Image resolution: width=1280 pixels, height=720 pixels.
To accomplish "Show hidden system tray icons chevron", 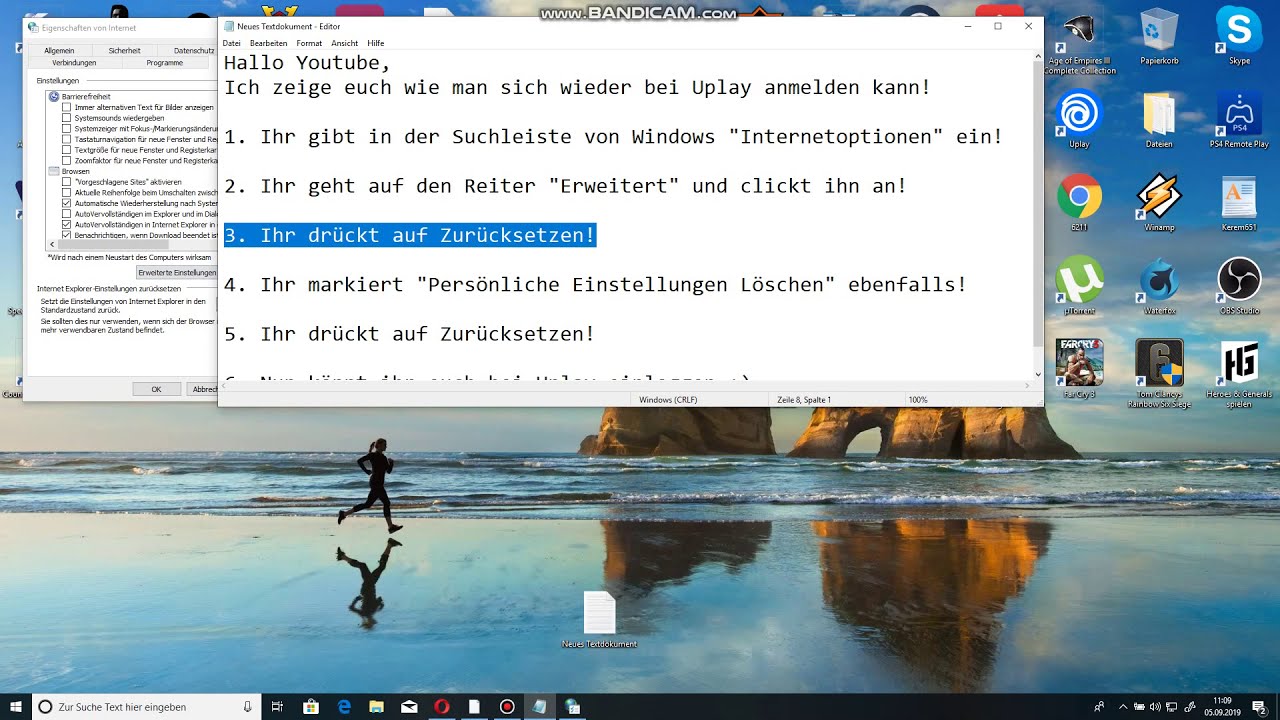I will [1122, 706].
